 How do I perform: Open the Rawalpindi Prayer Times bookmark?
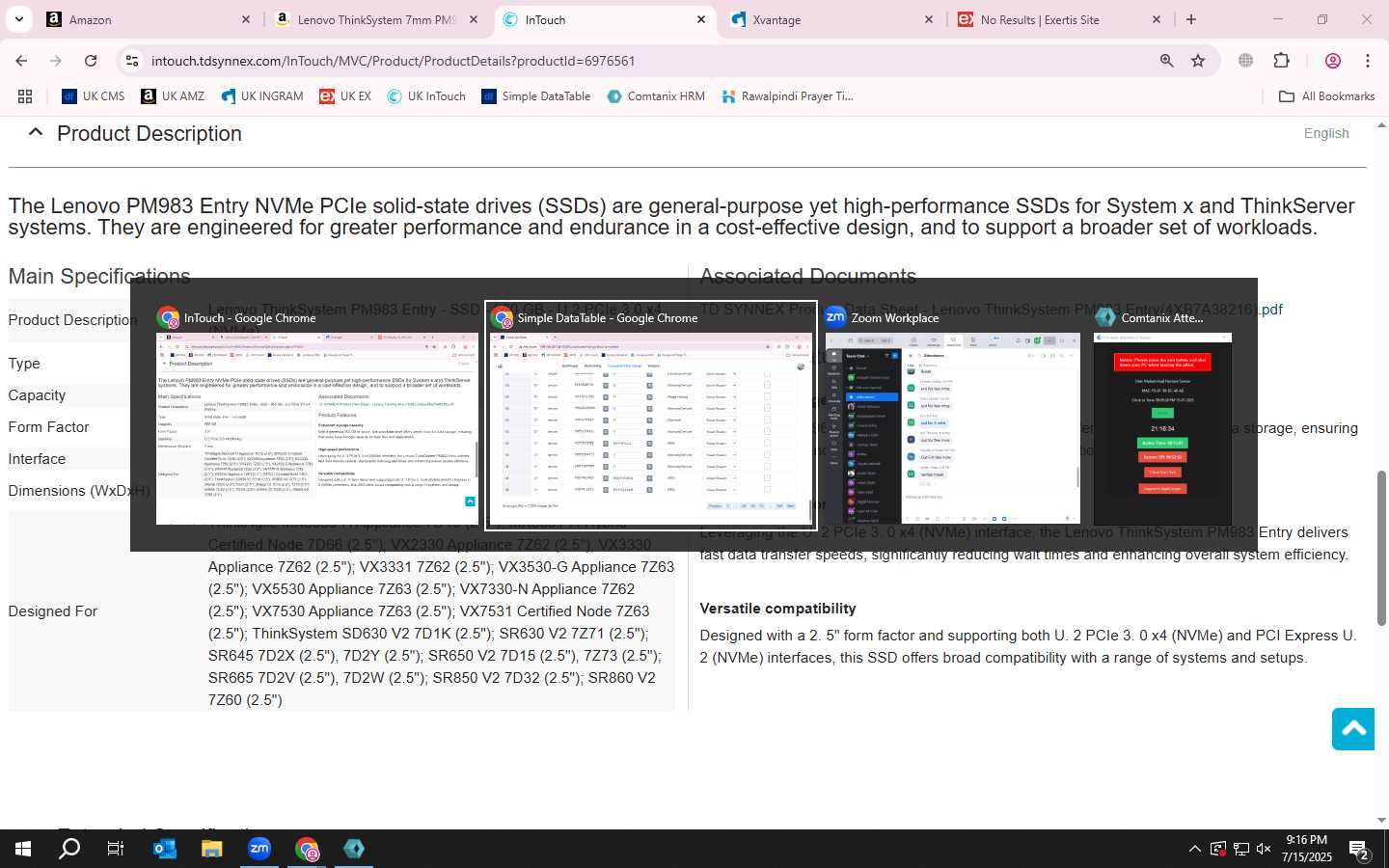tap(786, 96)
